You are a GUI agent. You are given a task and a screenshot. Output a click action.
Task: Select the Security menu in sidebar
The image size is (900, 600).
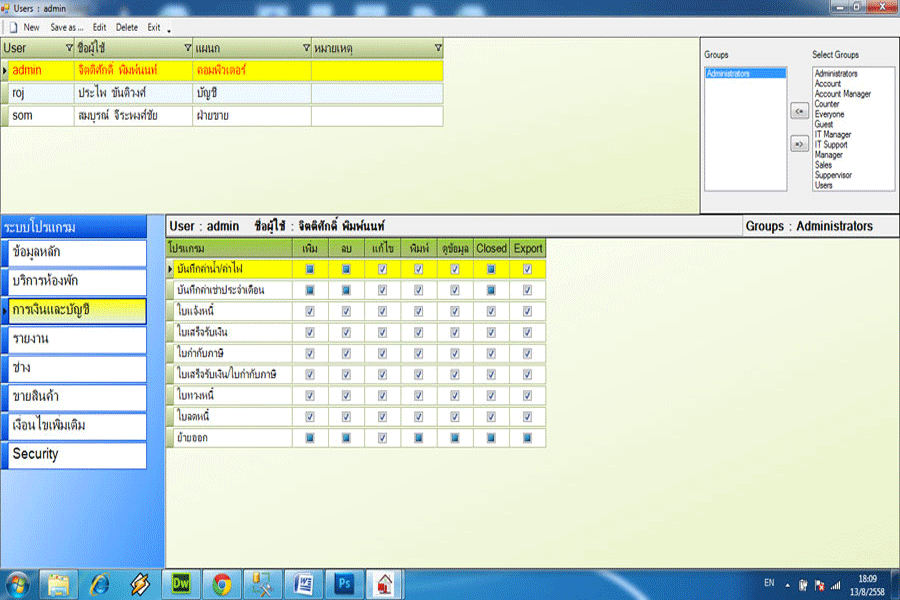coord(74,454)
